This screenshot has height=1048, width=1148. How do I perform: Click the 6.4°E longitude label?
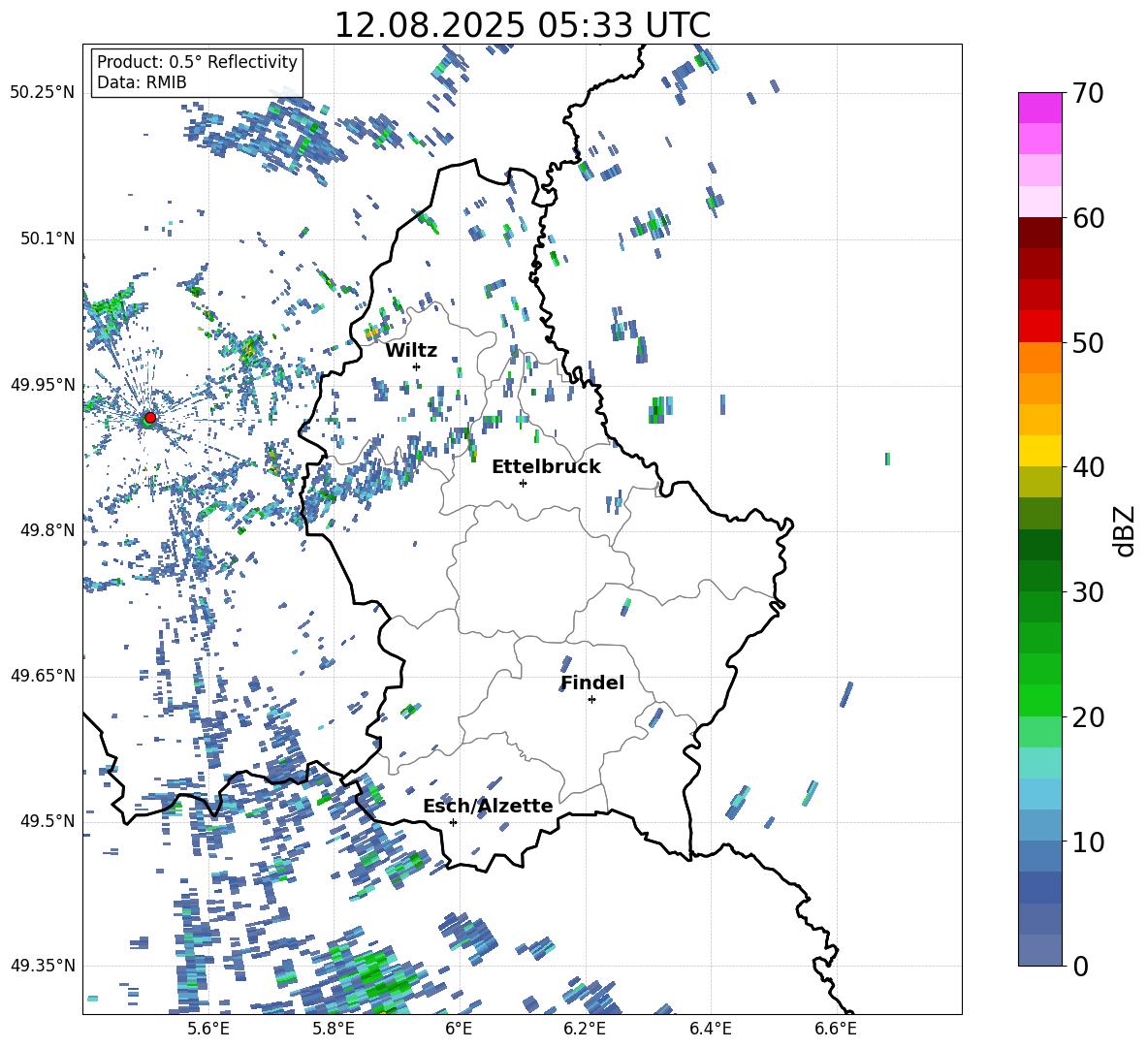(710, 1029)
